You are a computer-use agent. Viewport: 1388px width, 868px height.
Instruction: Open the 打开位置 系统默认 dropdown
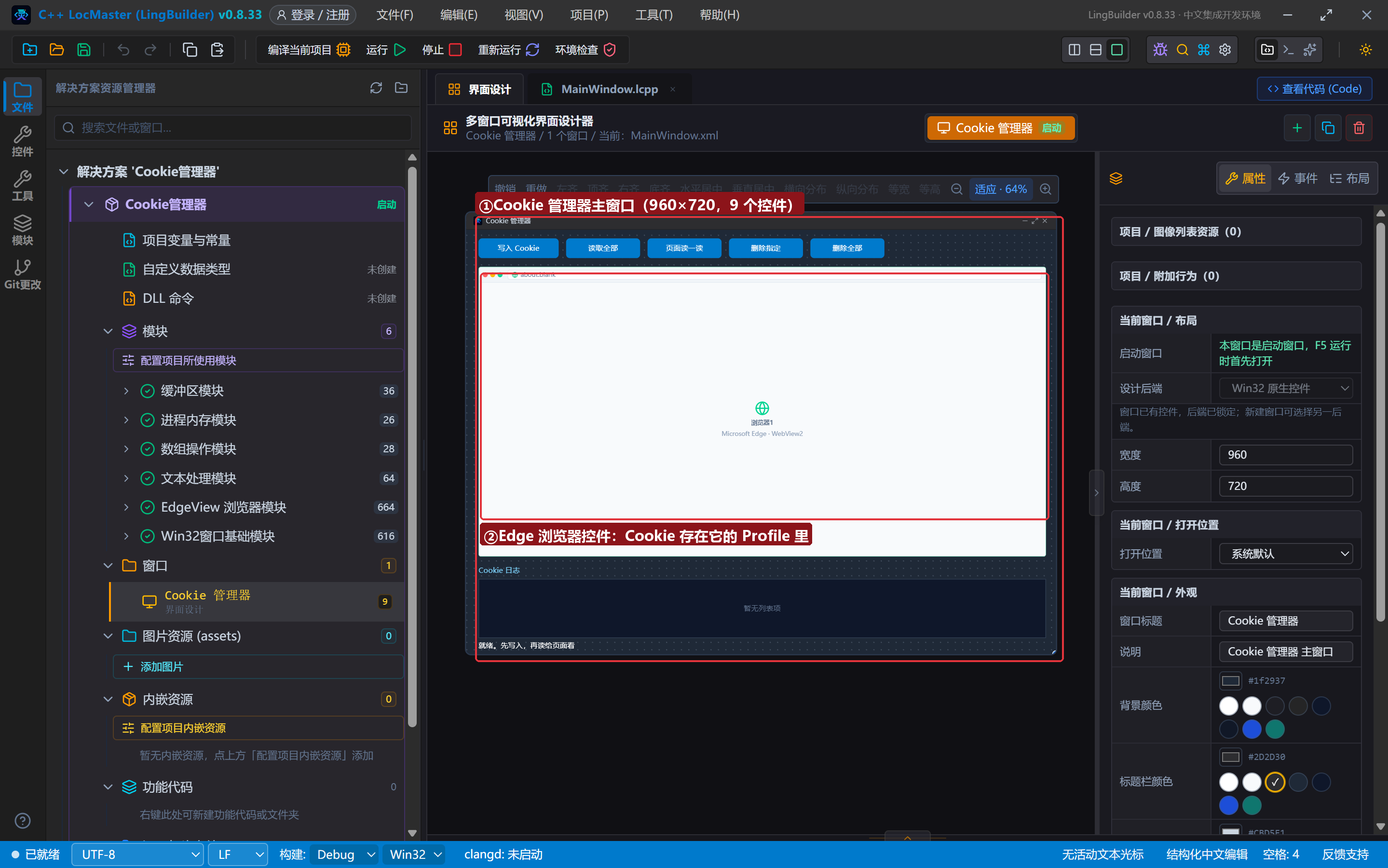1286,554
